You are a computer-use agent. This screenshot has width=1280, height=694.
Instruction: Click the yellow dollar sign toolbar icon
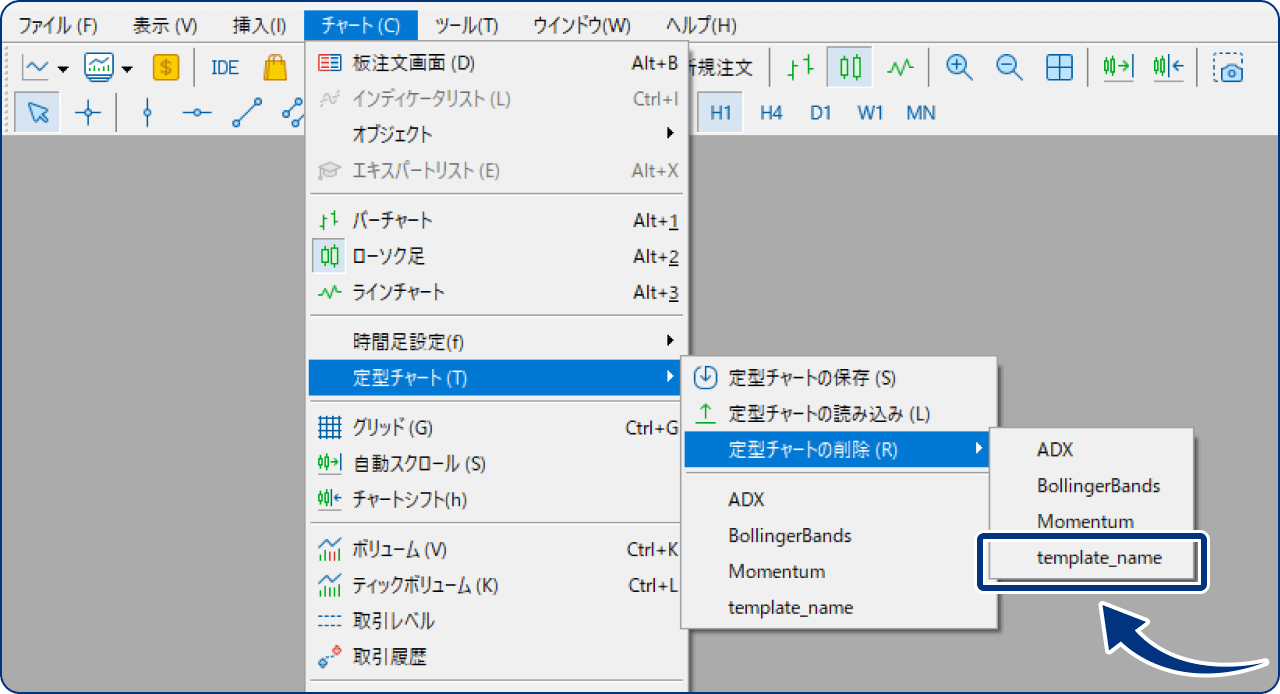point(166,67)
